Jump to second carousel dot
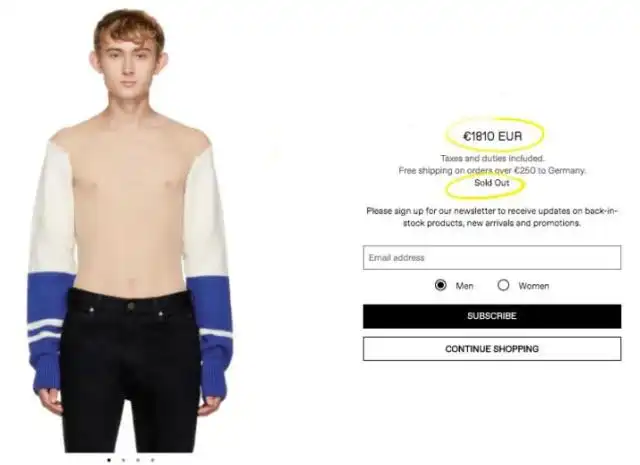640x465 pixels. 123,460
